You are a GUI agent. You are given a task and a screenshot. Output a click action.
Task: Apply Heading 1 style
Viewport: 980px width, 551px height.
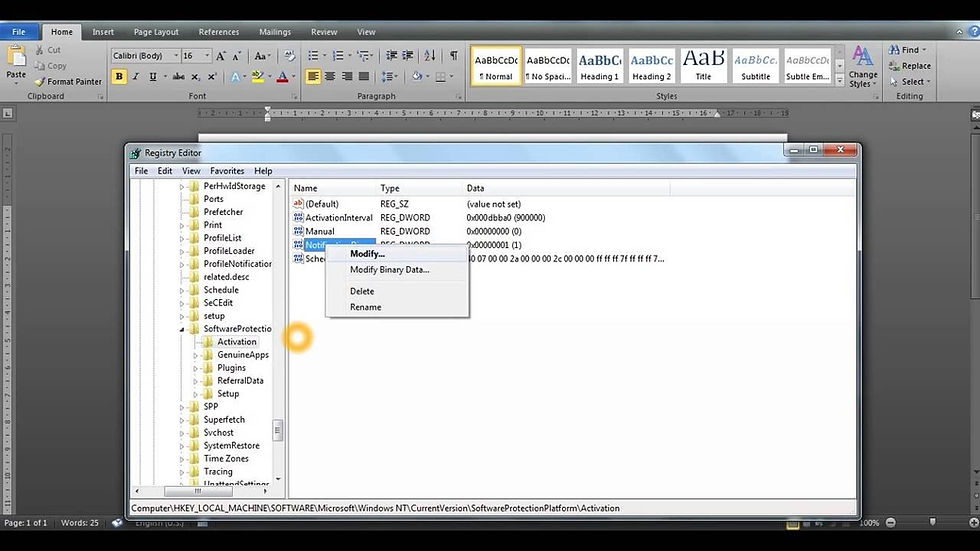point(599,66)
